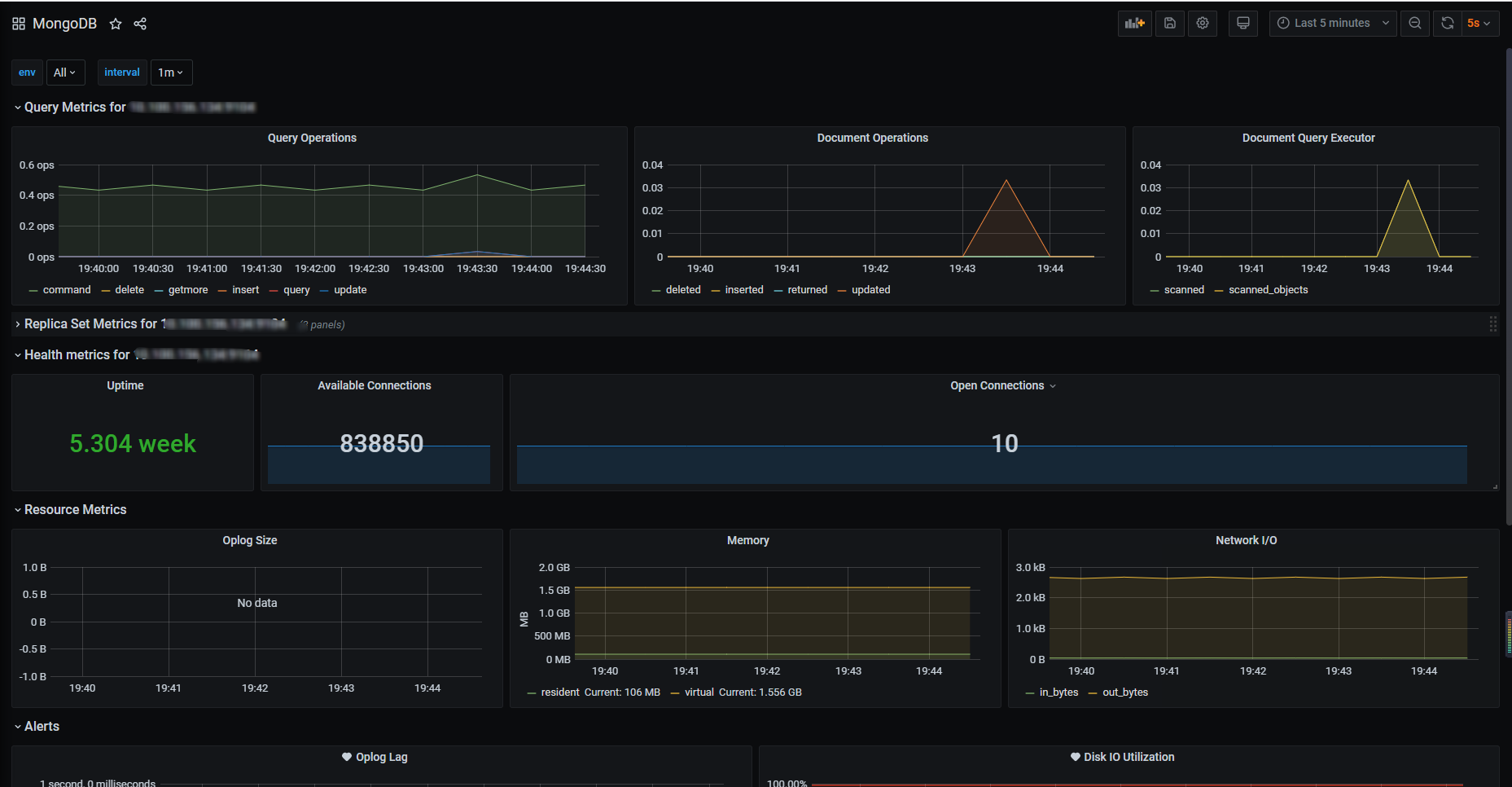Click the Oplog Lag heart alert icon
The width and height of the screenshot is (1512, 787).
click(347, 757)
